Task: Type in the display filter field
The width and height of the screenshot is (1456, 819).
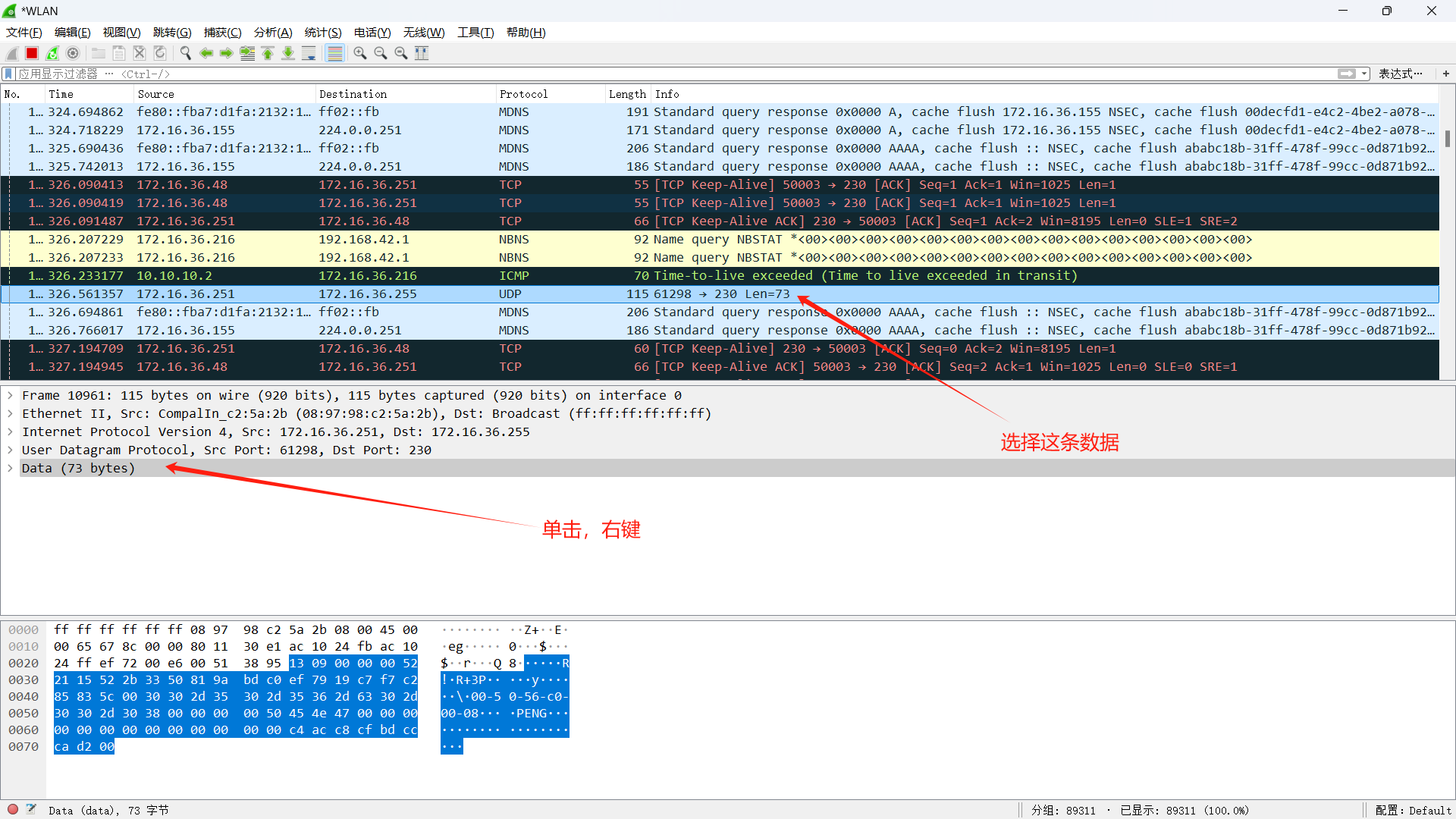Action: pos(303,74)
